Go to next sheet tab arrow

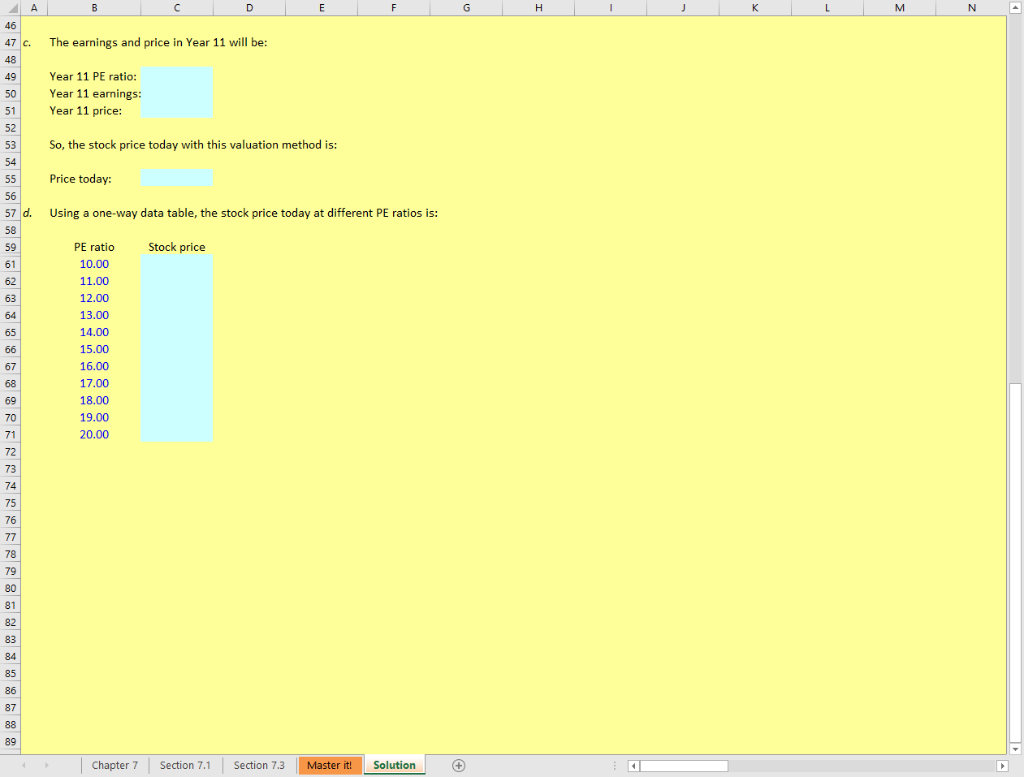click(46, 765)
